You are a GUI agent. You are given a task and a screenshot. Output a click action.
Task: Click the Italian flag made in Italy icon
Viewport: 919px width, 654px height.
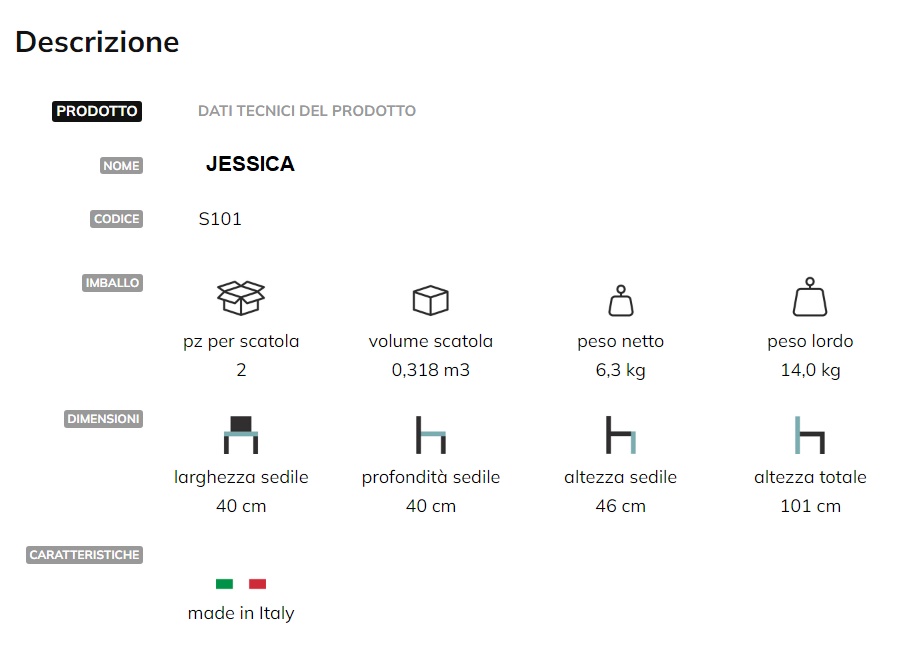tap(241, 584)
